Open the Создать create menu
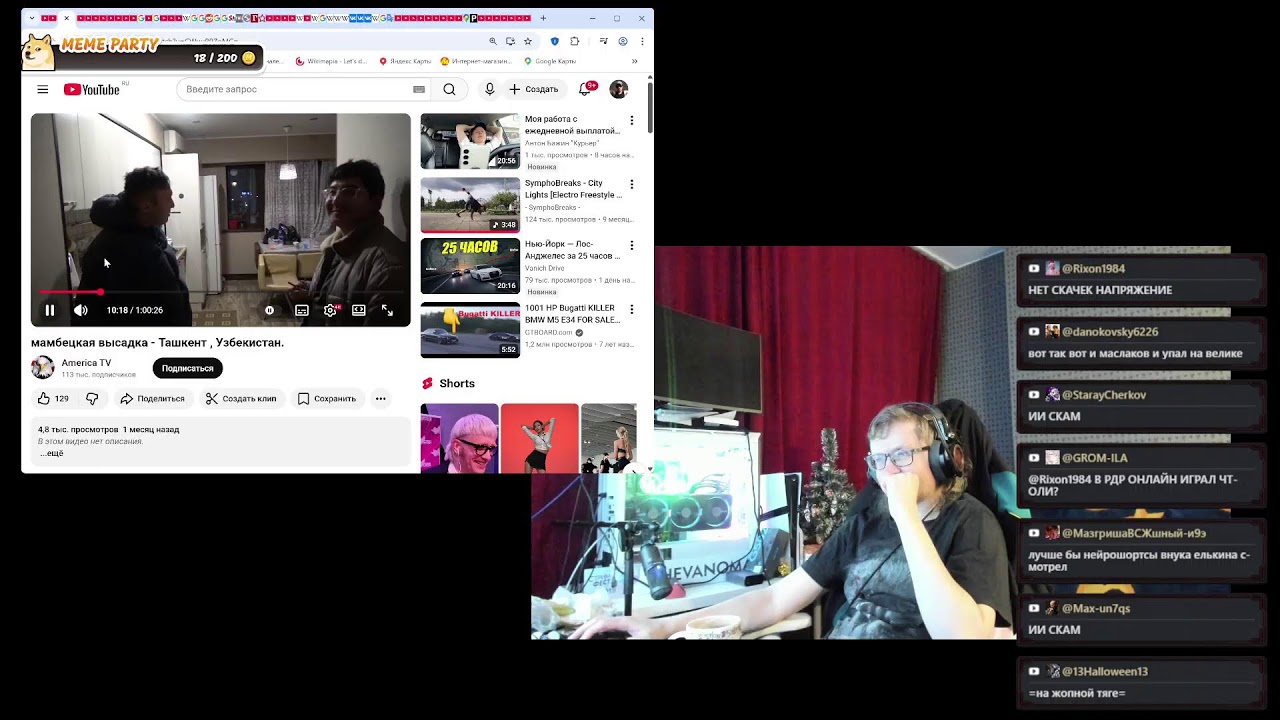Image resolution: width=1280 pixels, height=720 pixels. pos(533,89)
